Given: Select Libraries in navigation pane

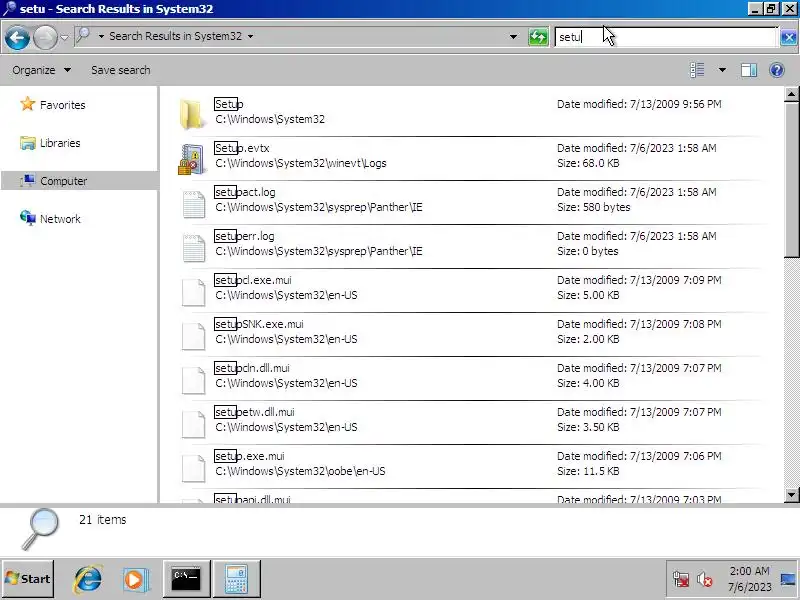Looking at the screenshot, I should 50,143.
